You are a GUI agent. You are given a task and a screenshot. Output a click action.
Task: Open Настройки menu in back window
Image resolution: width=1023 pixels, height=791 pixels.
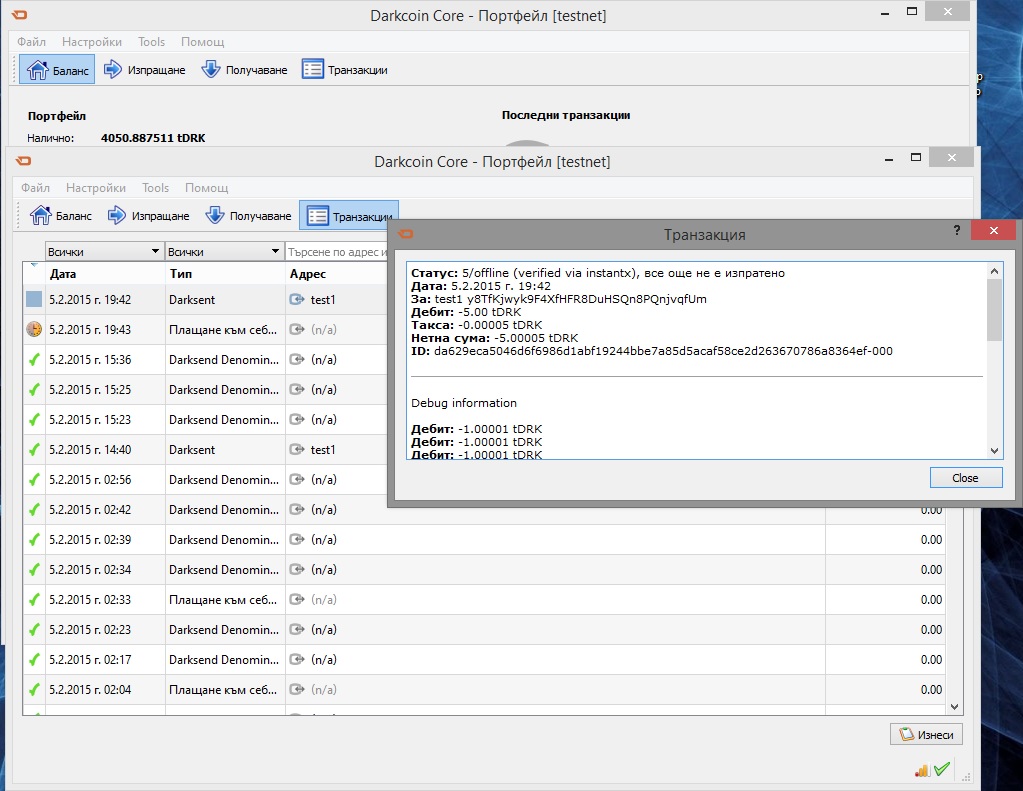pyautogui.click(x=92, y=42)
